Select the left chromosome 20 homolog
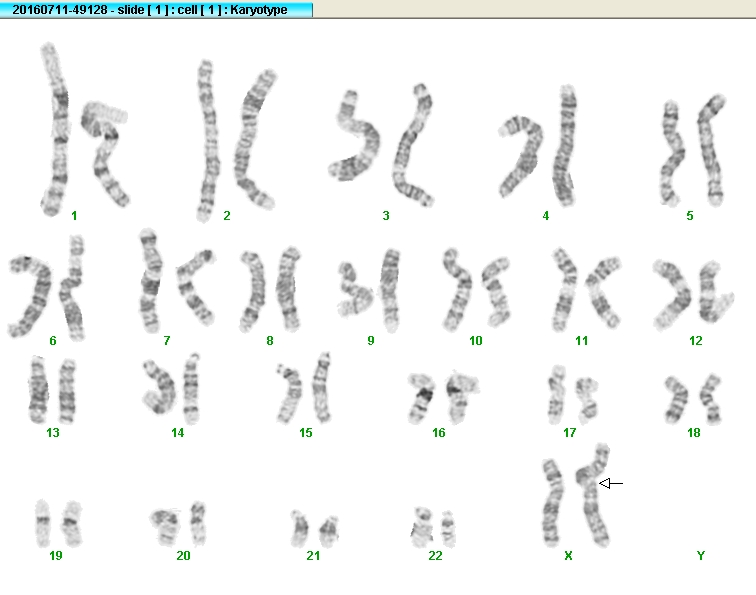Screen dimensions: 756x595 [166, 525]
